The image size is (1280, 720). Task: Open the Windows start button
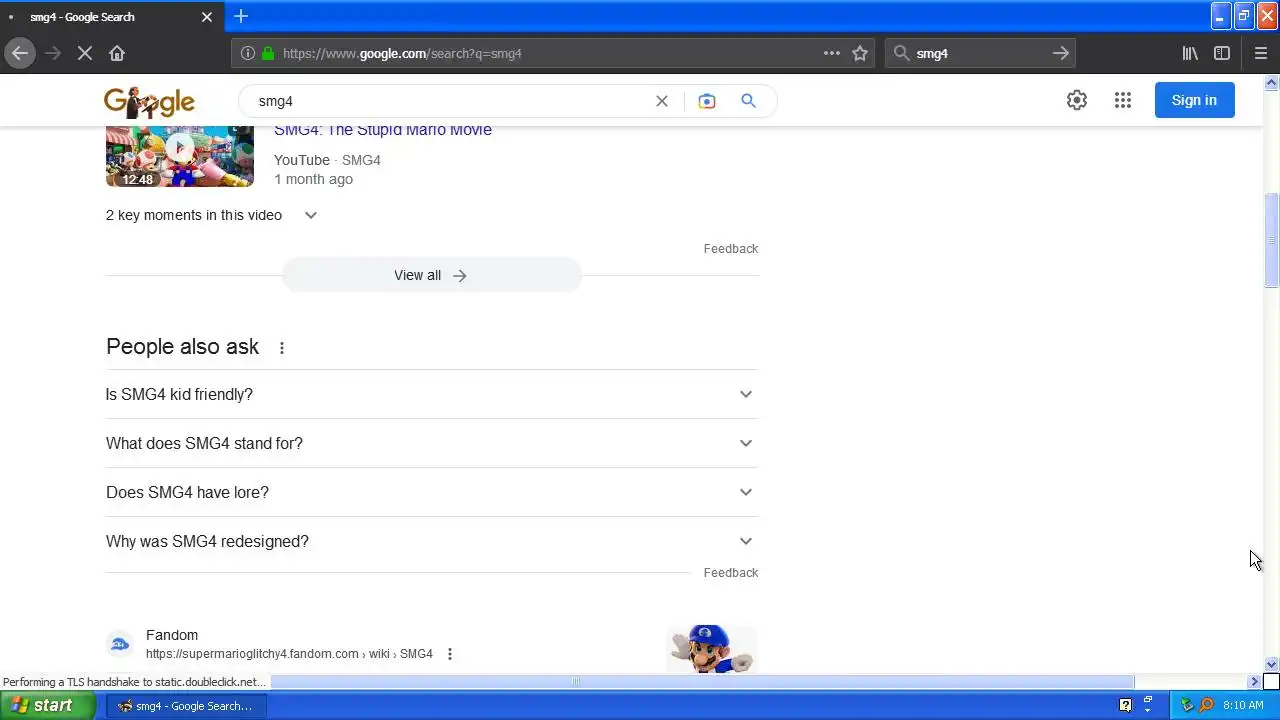click(x=48, y=705)
